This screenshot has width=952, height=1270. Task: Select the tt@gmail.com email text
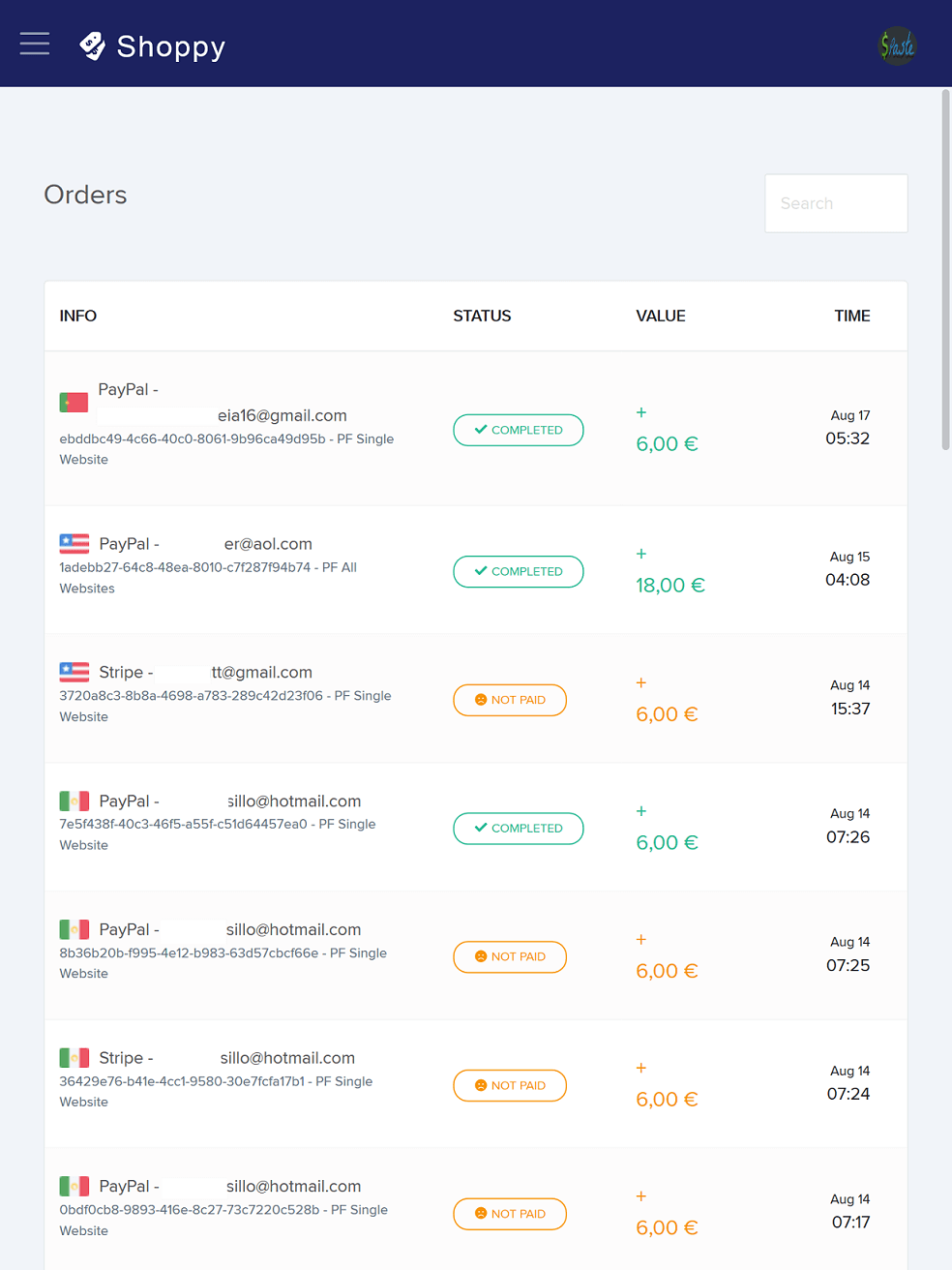click(262, 672)
